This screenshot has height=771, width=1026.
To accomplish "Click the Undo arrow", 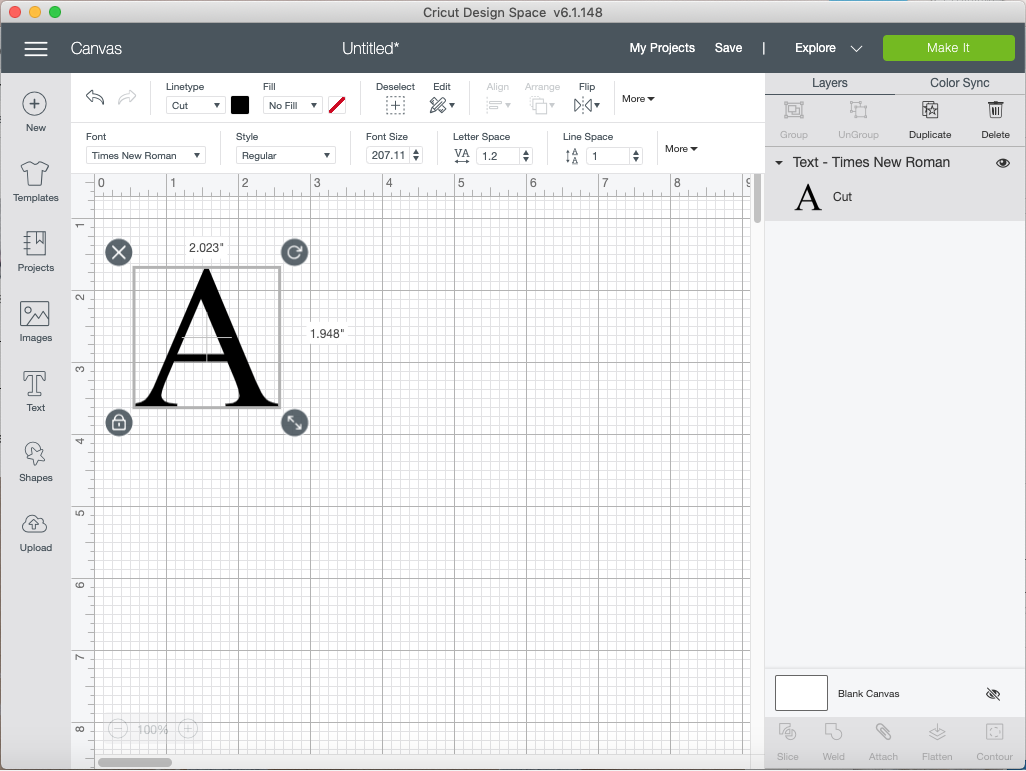I will (x=95, y=97).
